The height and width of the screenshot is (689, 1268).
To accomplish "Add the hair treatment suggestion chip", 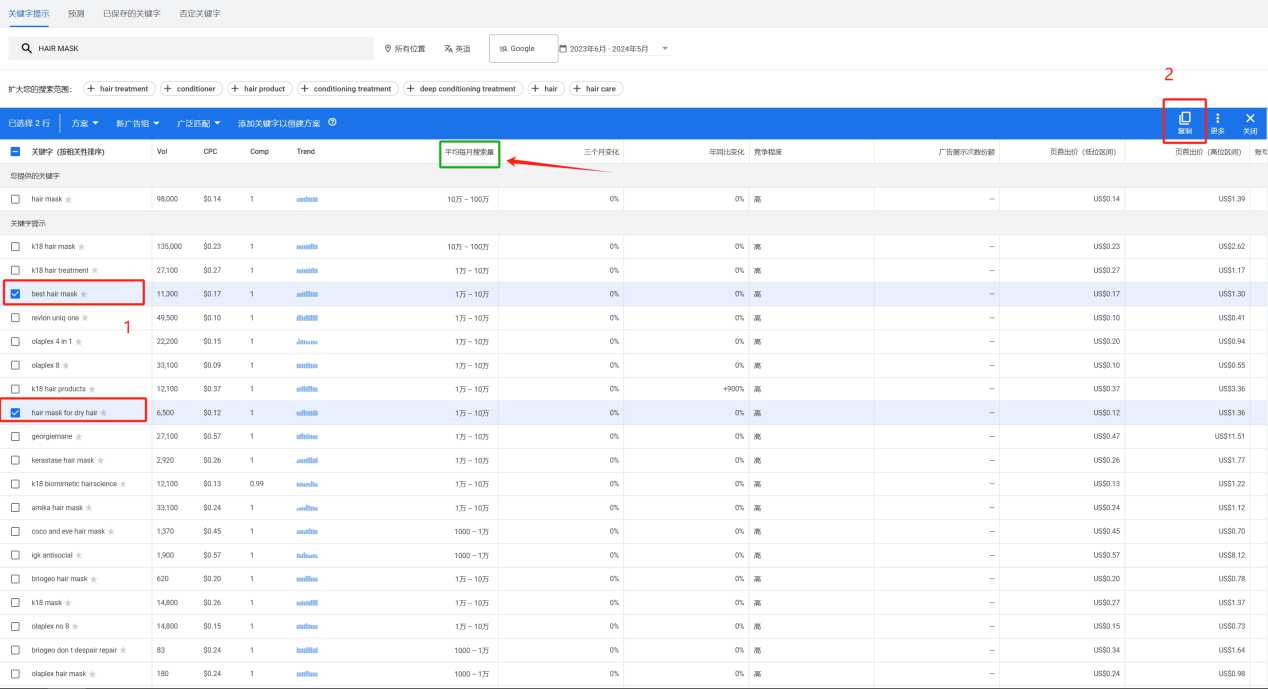I will pos(118,89).
